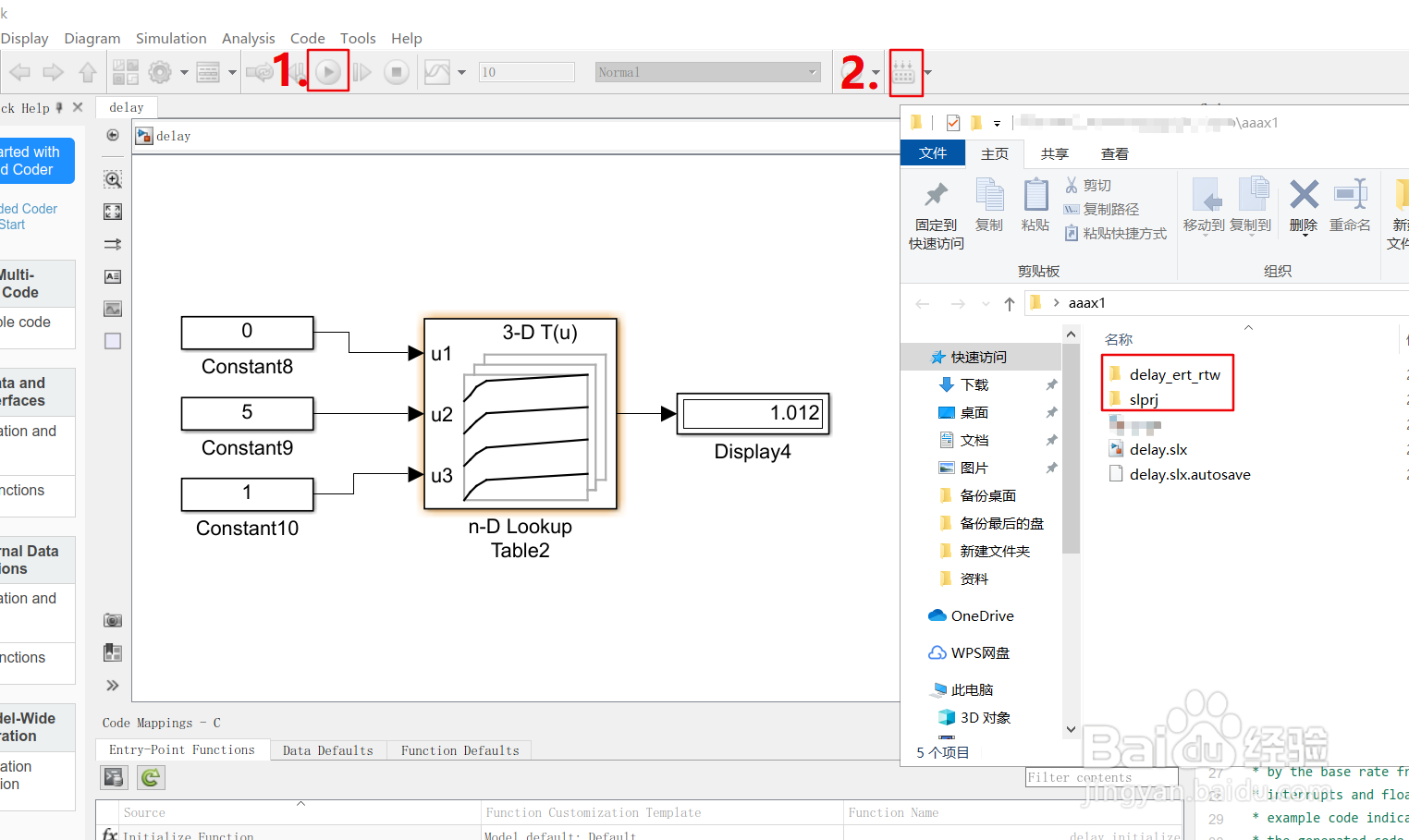Expand the palette double chevron
The image size is (1409, 840).
(x=113, y=685)
